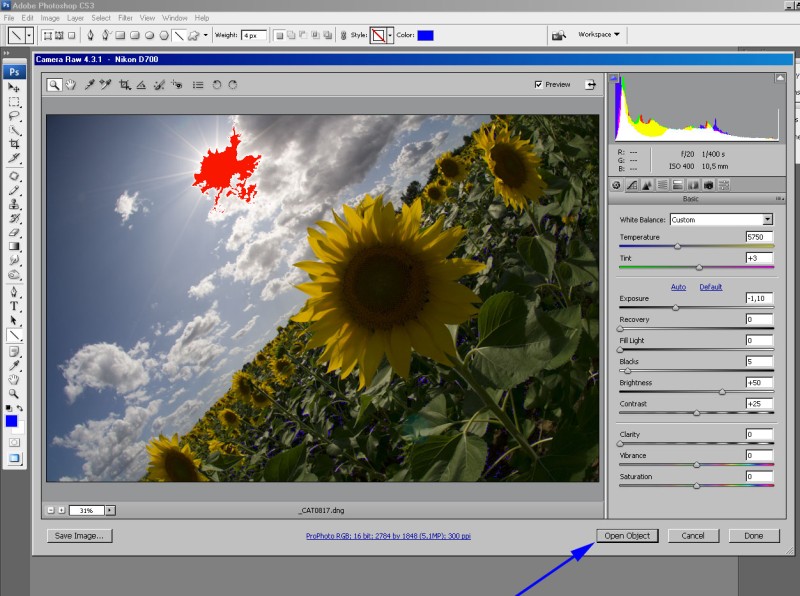The width and height of the screenshot is (800, 596).
Task: Open the Help menu
Action: 202,18
